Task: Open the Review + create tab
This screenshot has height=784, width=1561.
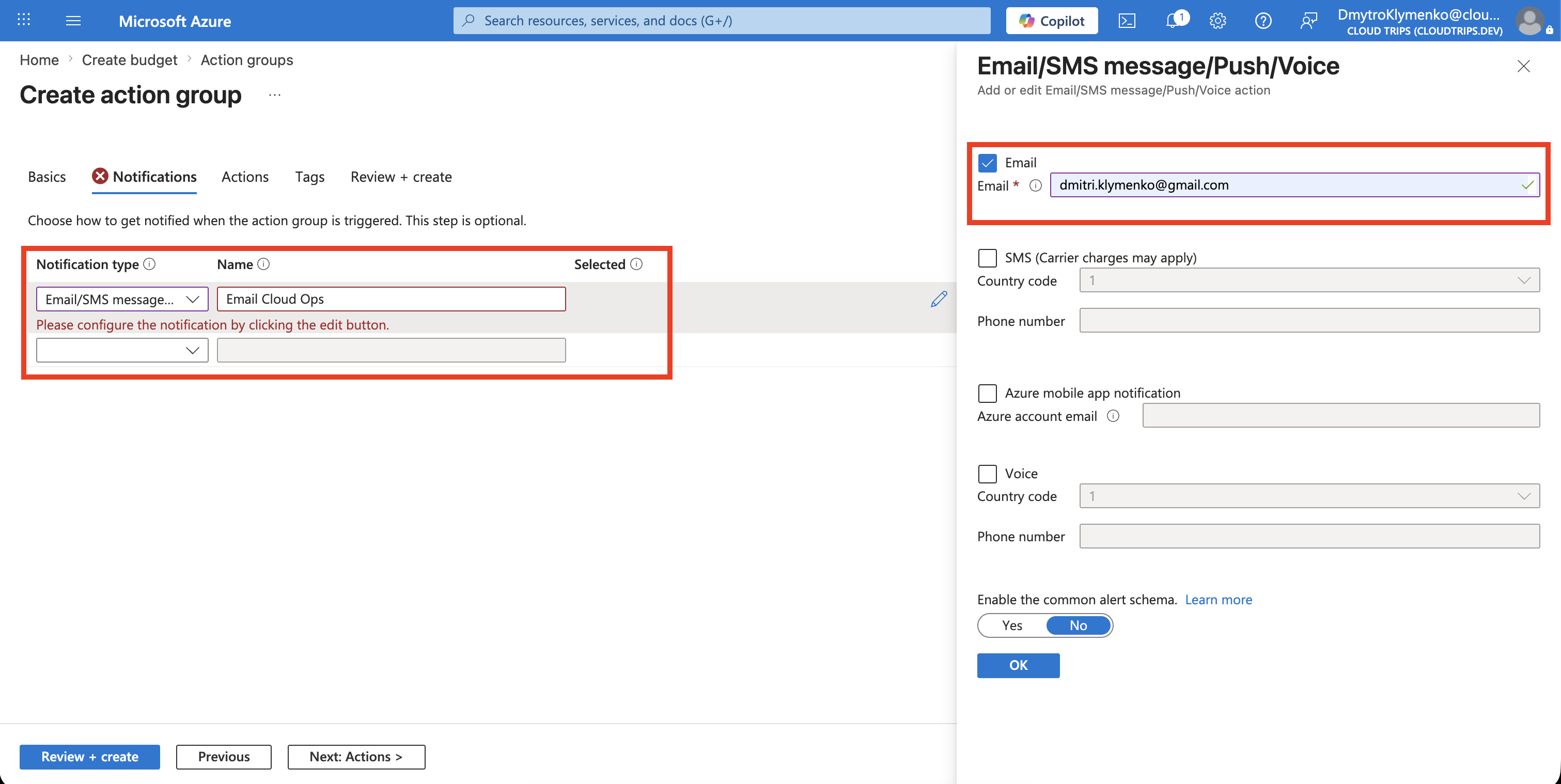Action: 401,177
